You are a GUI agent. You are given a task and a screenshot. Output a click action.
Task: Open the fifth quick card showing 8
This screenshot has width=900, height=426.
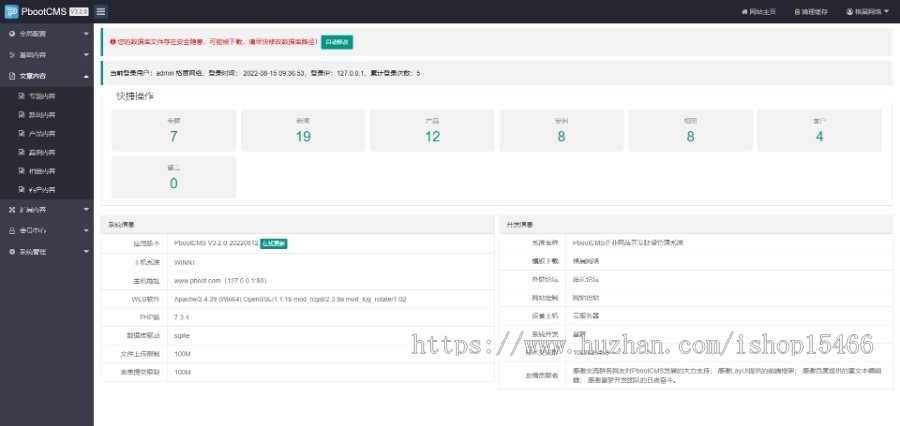click(x=690, y=130)
